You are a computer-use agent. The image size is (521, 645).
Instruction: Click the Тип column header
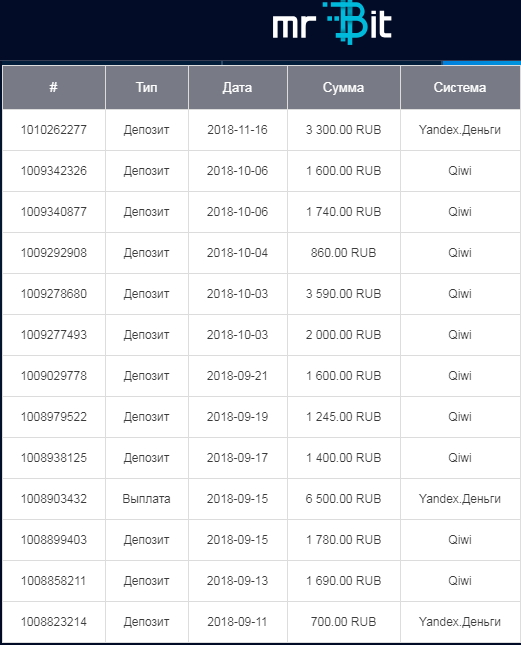click(147, 88)
